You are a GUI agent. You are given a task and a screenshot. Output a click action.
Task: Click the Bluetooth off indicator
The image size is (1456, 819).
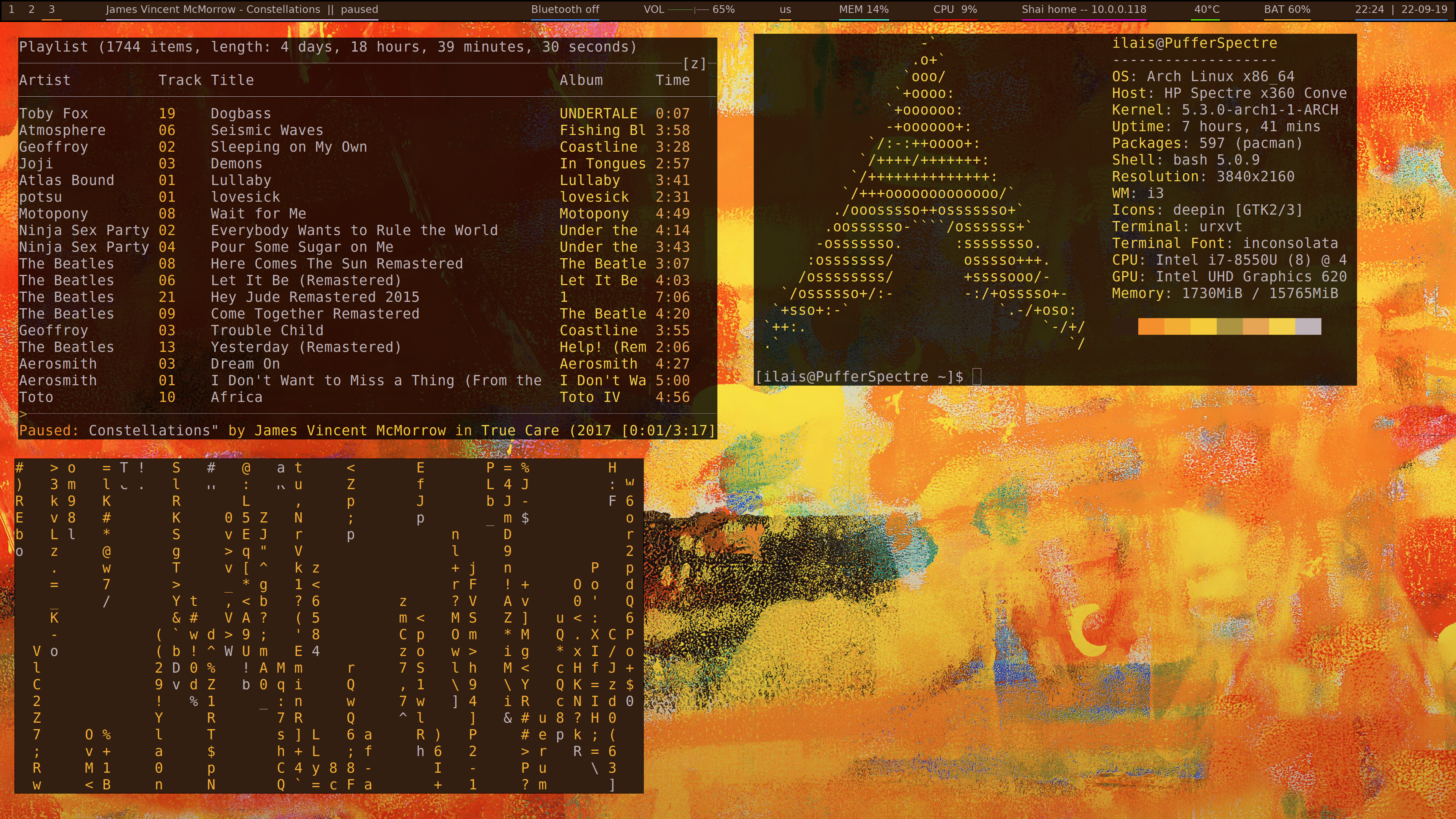(x=565, y=9)
